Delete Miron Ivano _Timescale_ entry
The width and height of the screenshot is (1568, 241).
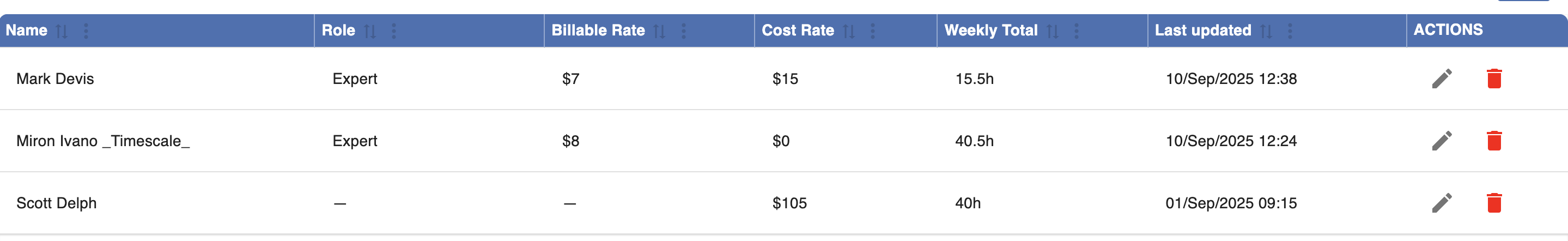tap(1494, 141)
